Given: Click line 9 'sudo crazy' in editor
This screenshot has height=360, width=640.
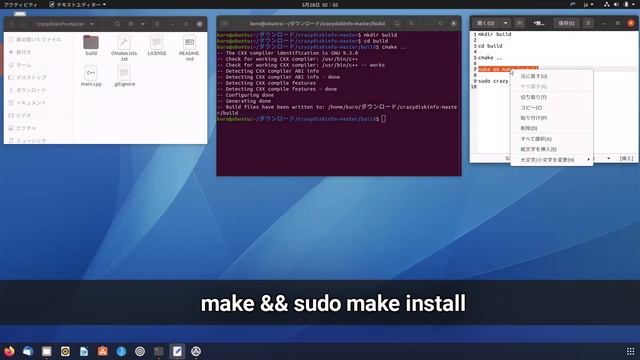Looking at the screenshot, I should (493, 81).
